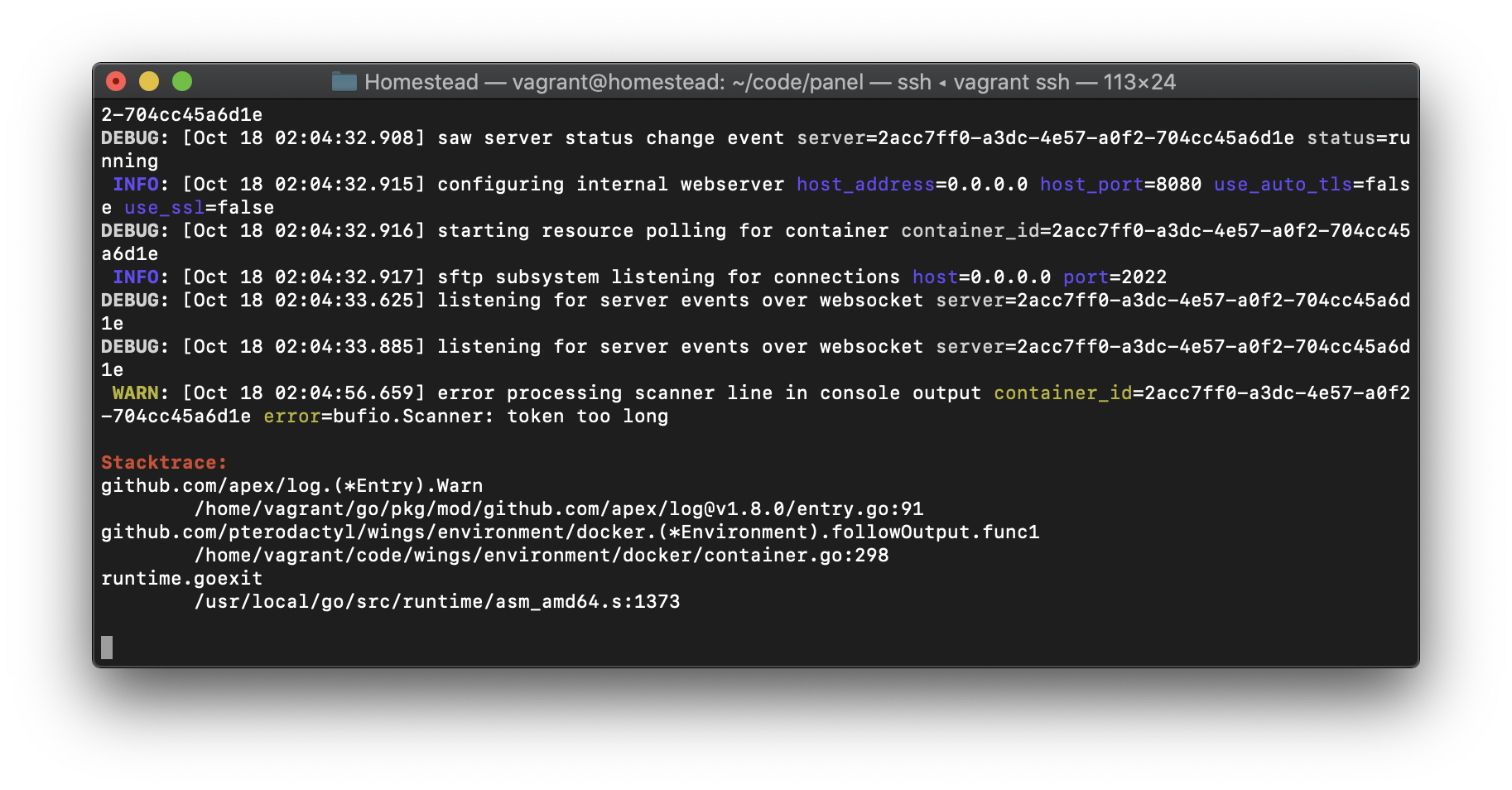The image size is (1512, 790).
Task: Select the port=2022 value text
Action: click(x=1115, y=277)
